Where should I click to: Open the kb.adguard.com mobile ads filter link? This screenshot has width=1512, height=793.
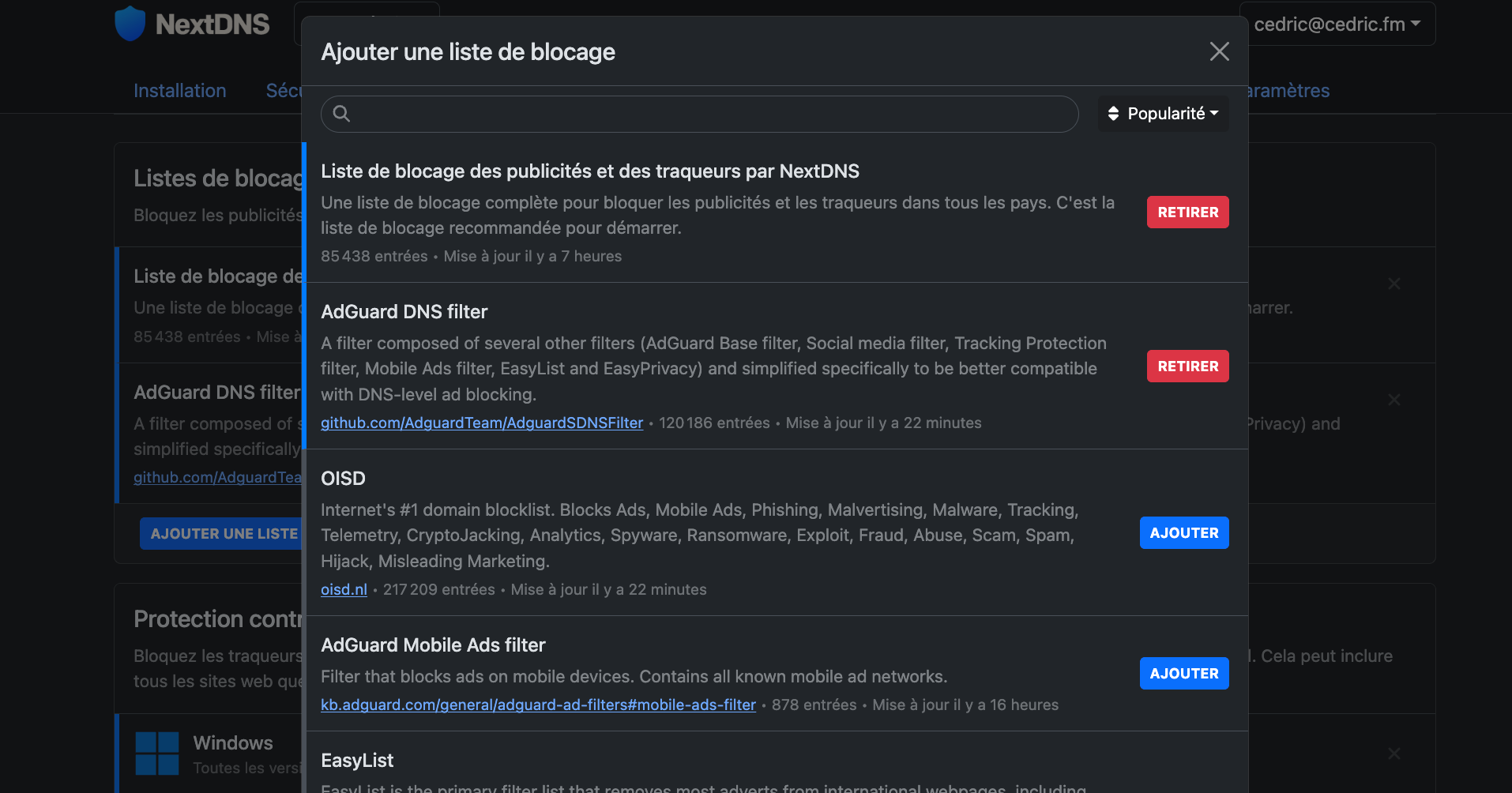(538, 705)
